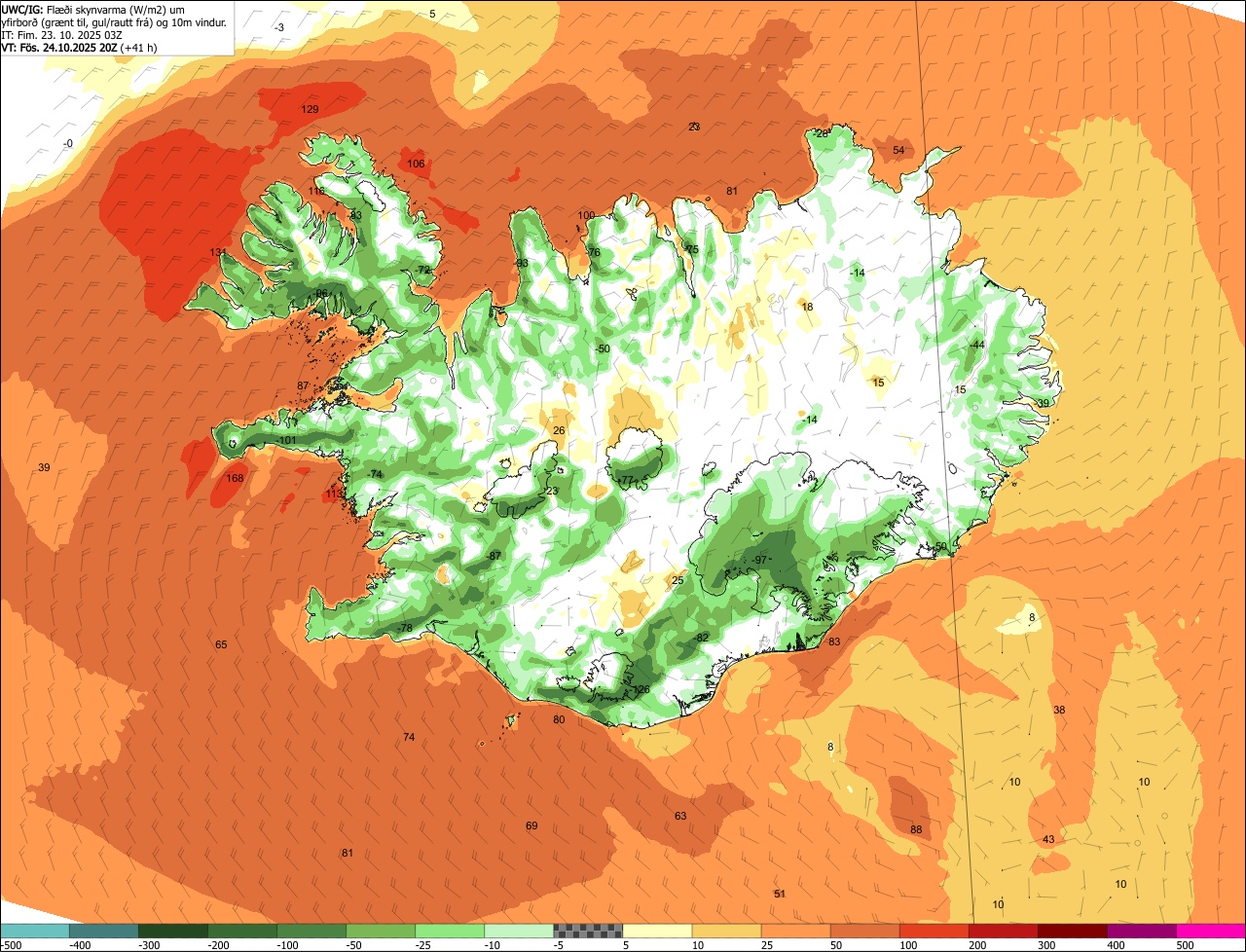Click the 38 value on the map
Image resolution: width=1246 pixels, height=952 pixels.
(1059, 710)
